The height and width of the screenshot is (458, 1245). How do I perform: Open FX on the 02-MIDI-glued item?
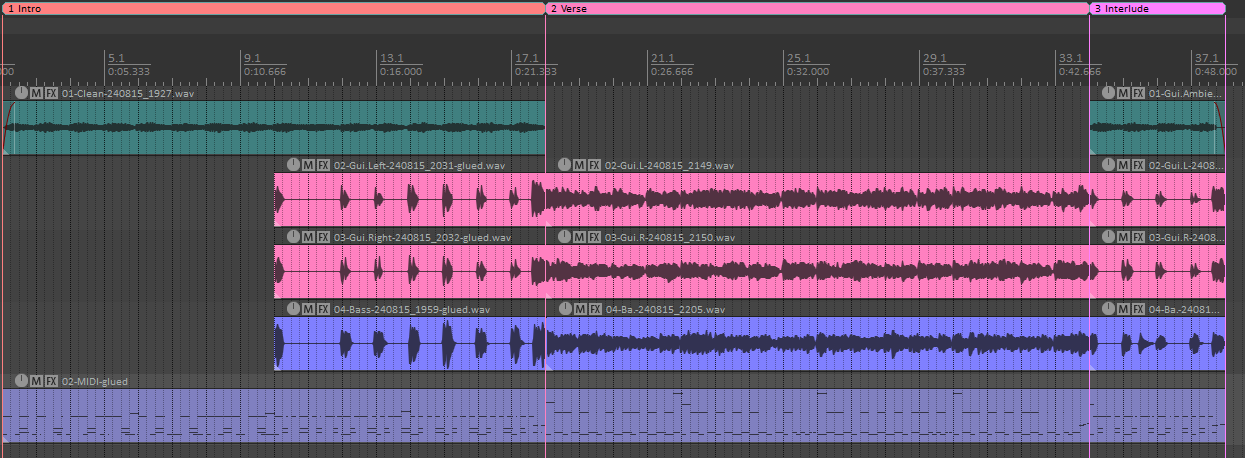51,381
